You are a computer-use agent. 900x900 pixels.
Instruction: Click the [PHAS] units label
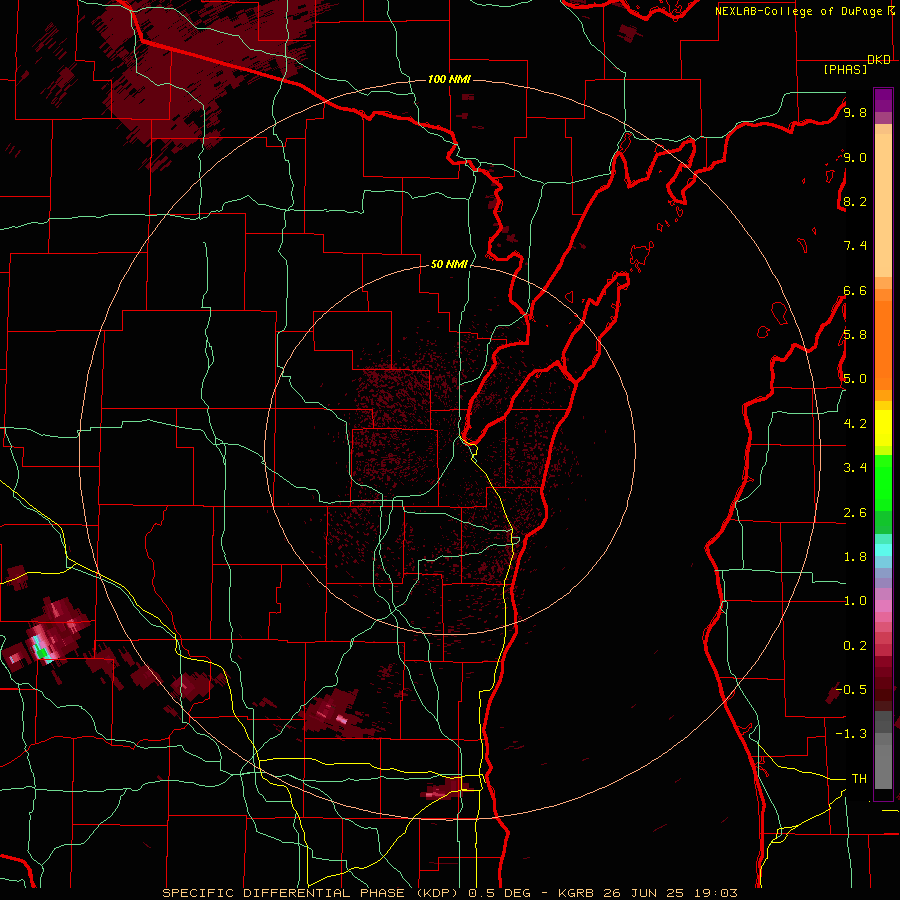pos(845,69)
